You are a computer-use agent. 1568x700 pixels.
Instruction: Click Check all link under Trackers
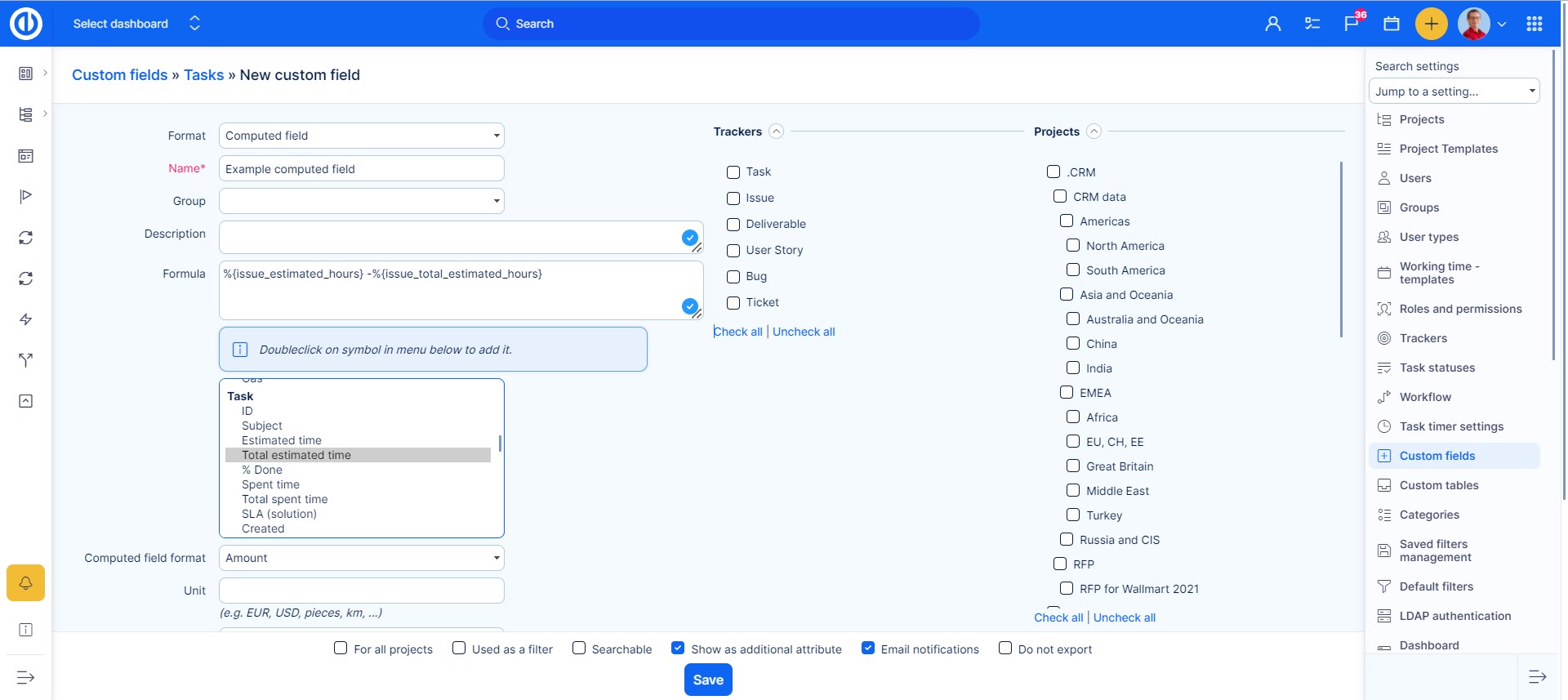738,332
